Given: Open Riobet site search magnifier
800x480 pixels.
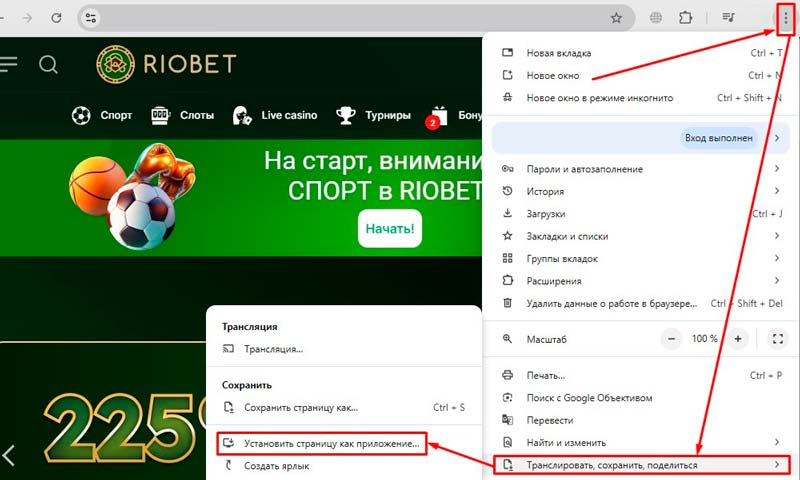Looking at the screenshot, I should [x=48, y=64].
